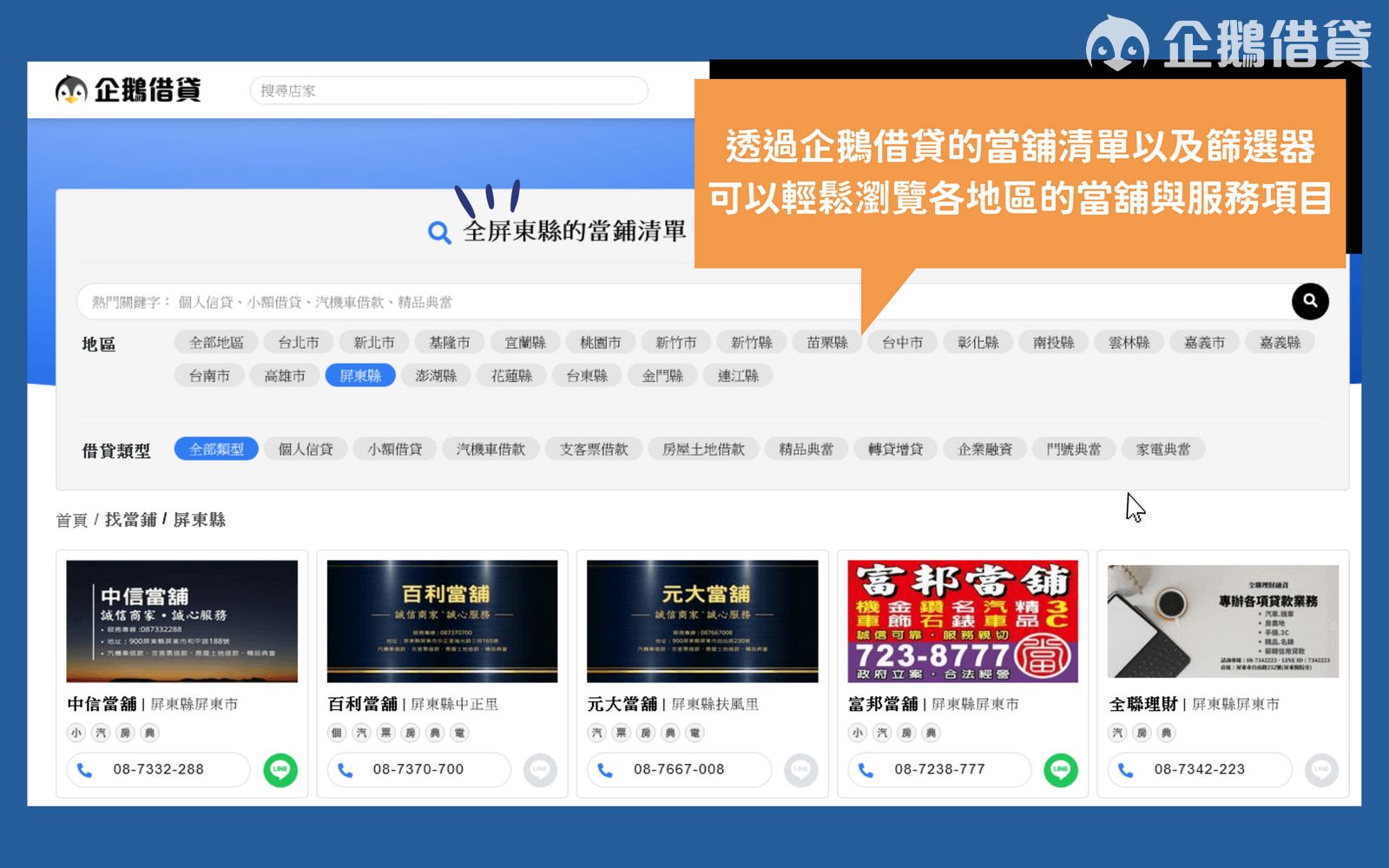This screenshot has height=868, width=1389.
Task: Choose 彰化縣 region chip
Action: click(978, 343)
